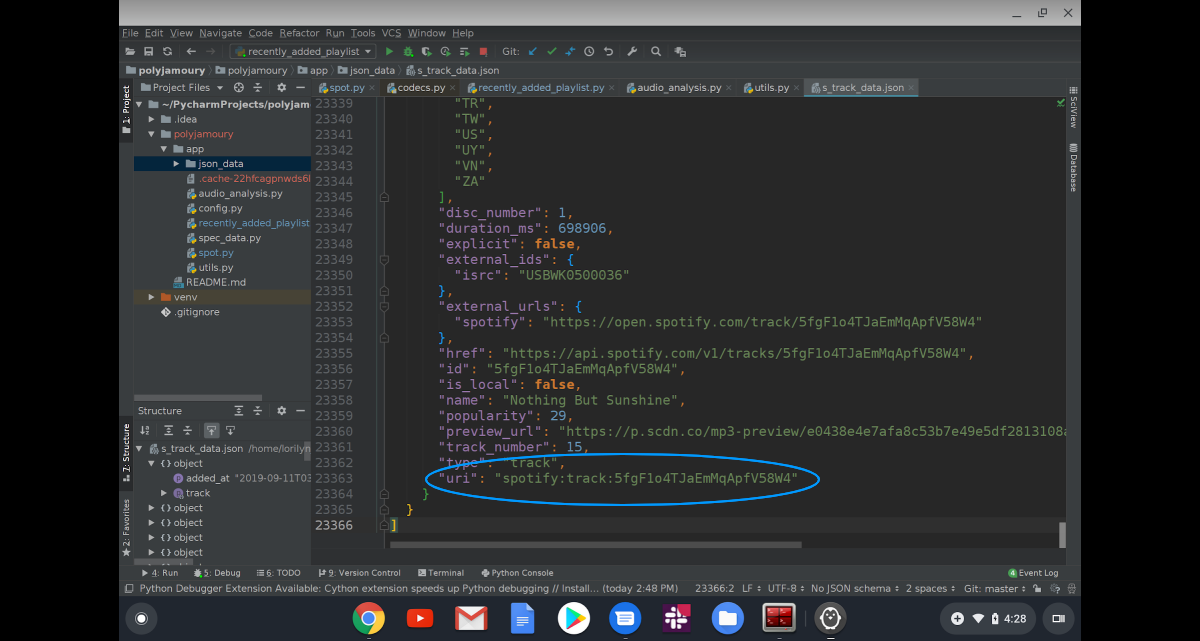Hide the Project panel with minus icon
The image size is (1200, 641).
point(300,88)
